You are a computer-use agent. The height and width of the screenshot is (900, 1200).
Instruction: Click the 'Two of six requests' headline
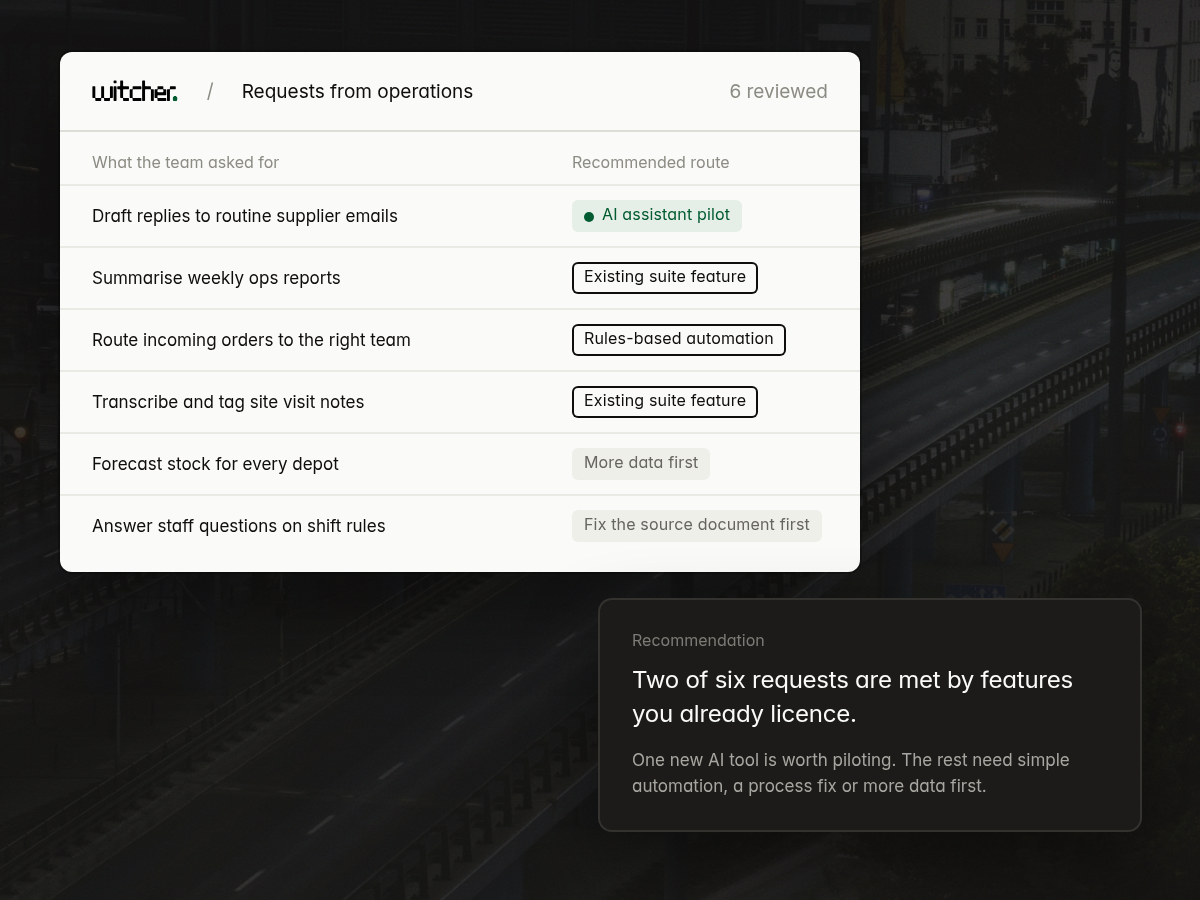[x=852, y=697]
